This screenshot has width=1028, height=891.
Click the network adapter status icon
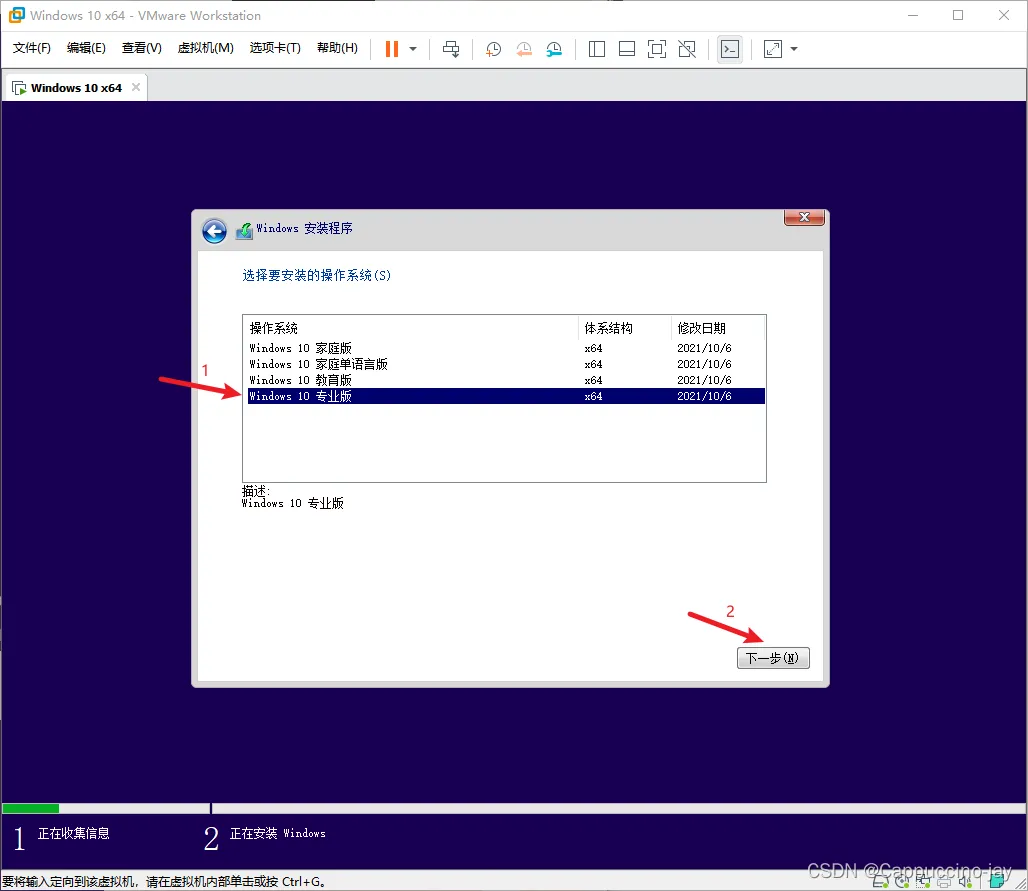click(922, 882)
